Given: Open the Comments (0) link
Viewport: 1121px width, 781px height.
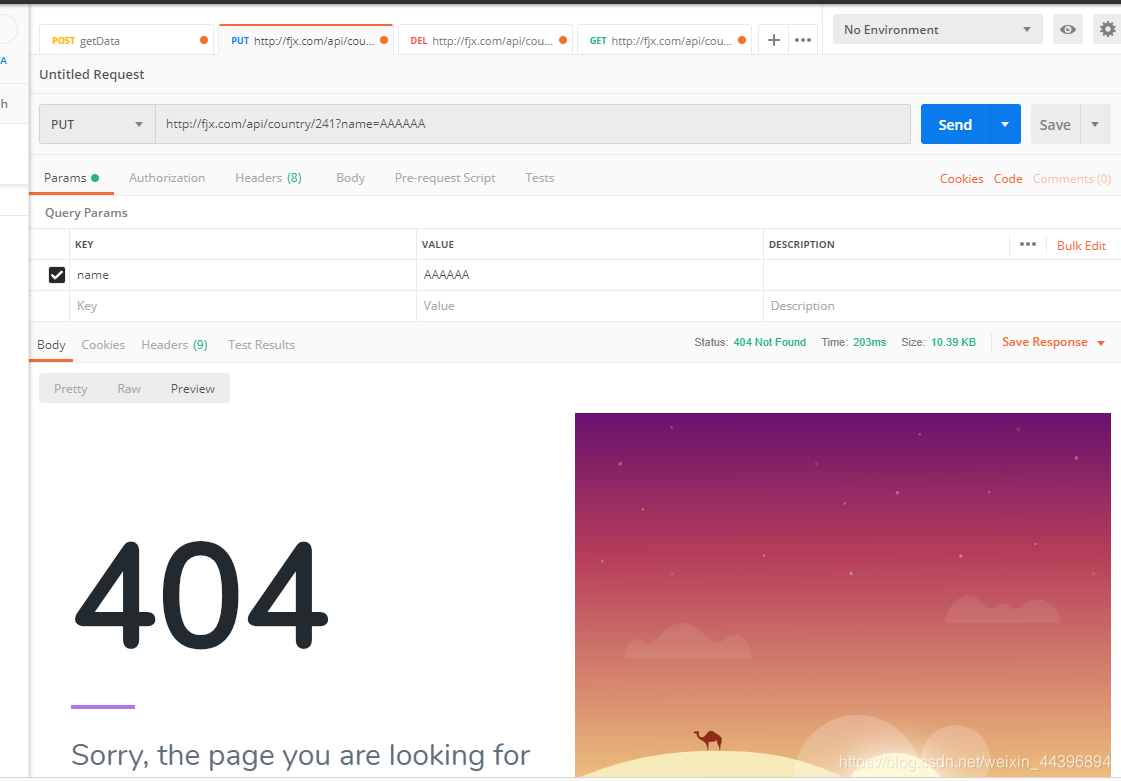Looking at the screenshot, I should point(1071,179).
